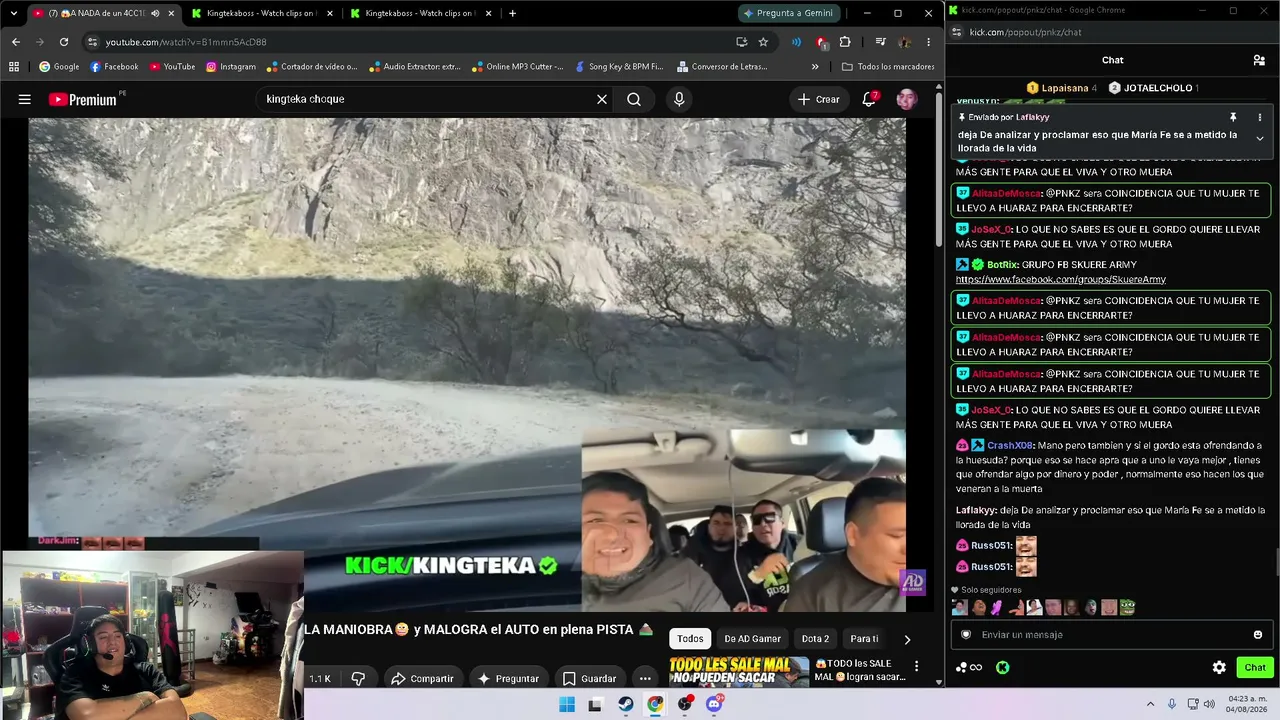Run YouTube search with magnifier button
1280x720 pixels.
[x=634, y=99]
